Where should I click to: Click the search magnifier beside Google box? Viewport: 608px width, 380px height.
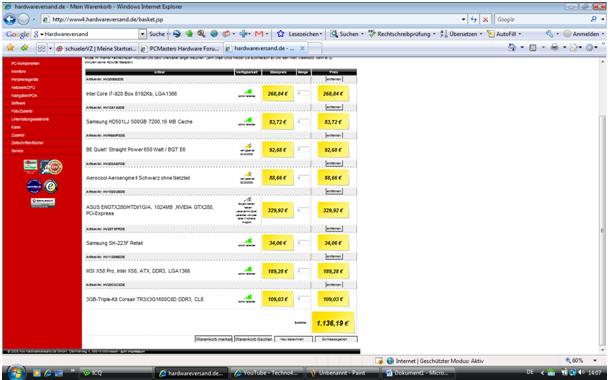click(594, 19)
